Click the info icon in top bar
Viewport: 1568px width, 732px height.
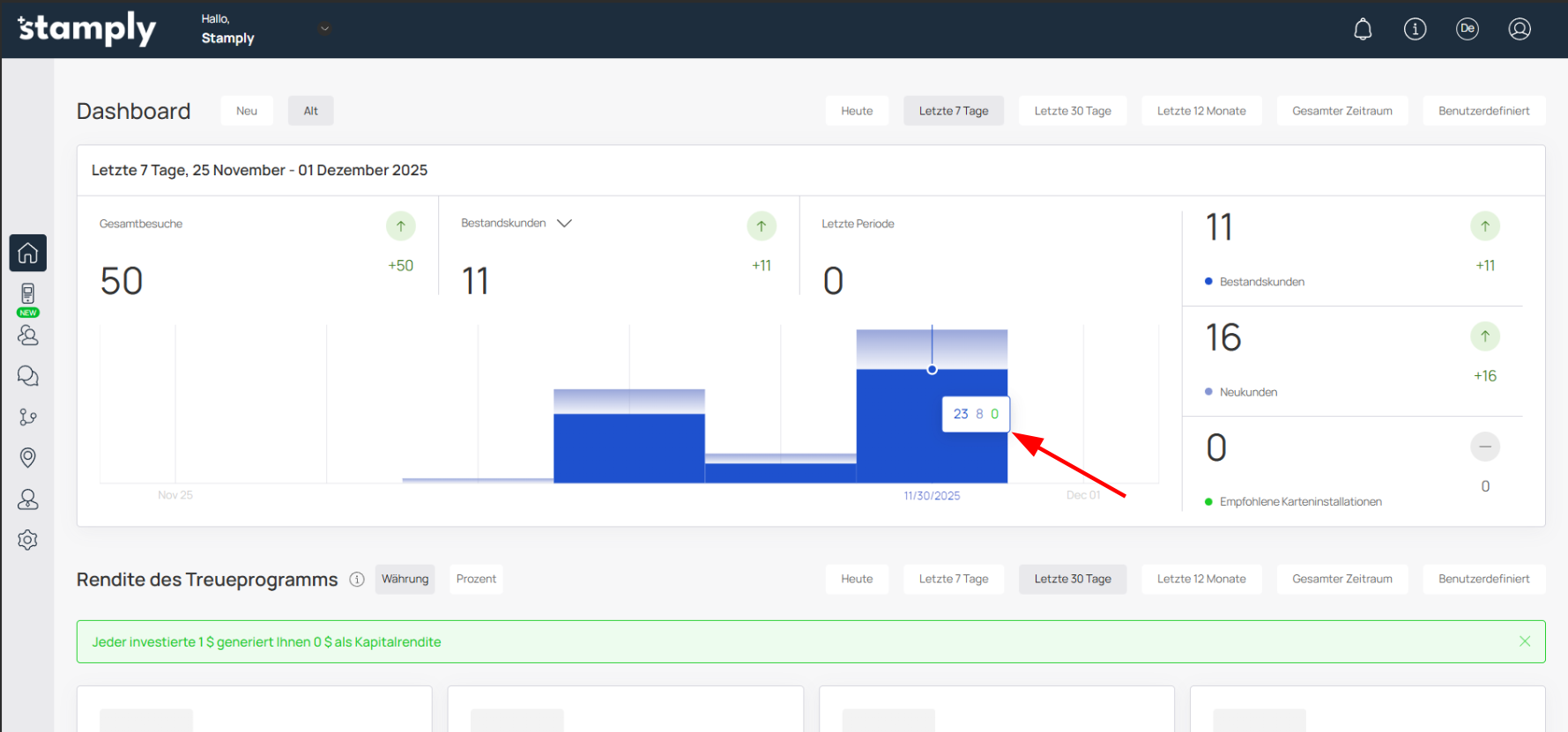(1415, 29)
